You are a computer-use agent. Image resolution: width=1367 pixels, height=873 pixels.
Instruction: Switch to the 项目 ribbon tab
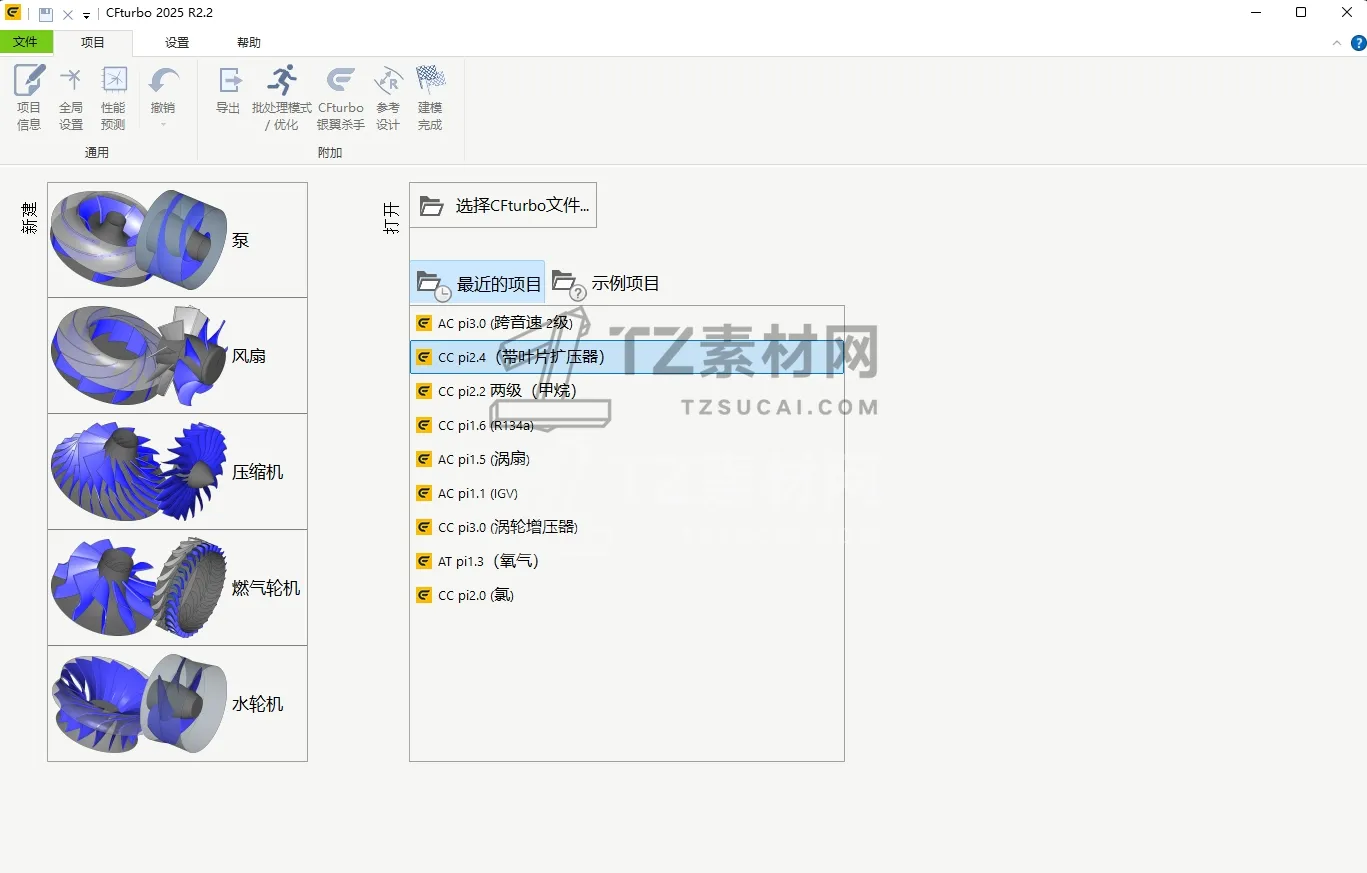(93, 43)
